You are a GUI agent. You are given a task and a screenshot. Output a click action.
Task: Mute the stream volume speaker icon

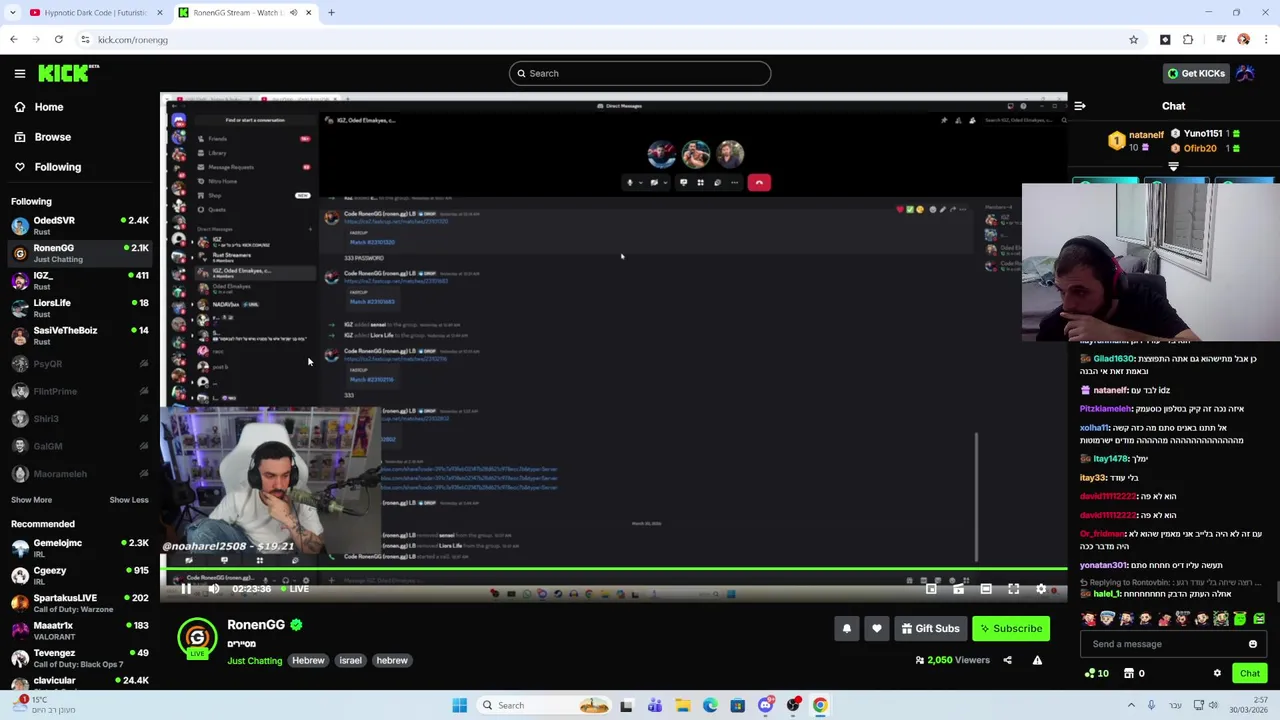213,589
